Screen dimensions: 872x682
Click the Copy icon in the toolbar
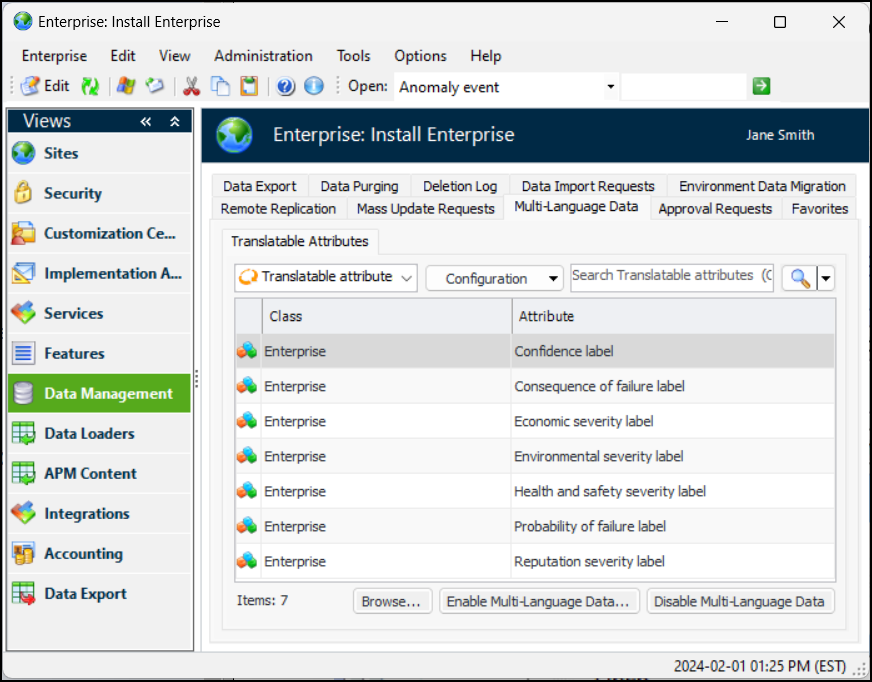tap(221, 87)
